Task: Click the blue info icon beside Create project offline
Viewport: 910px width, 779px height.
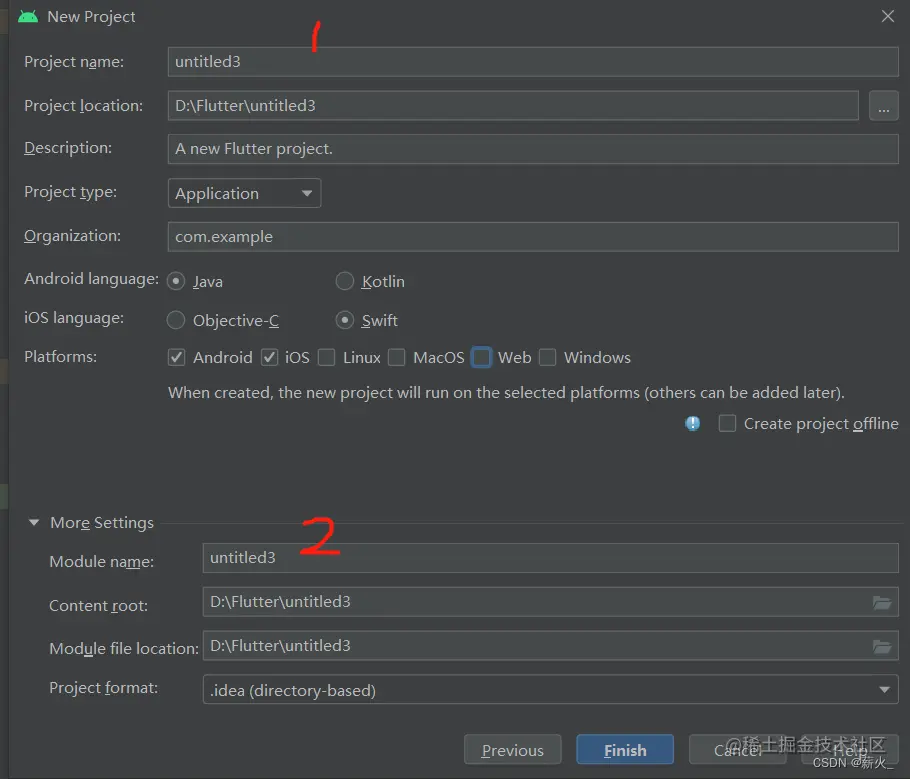Action: 692,424
